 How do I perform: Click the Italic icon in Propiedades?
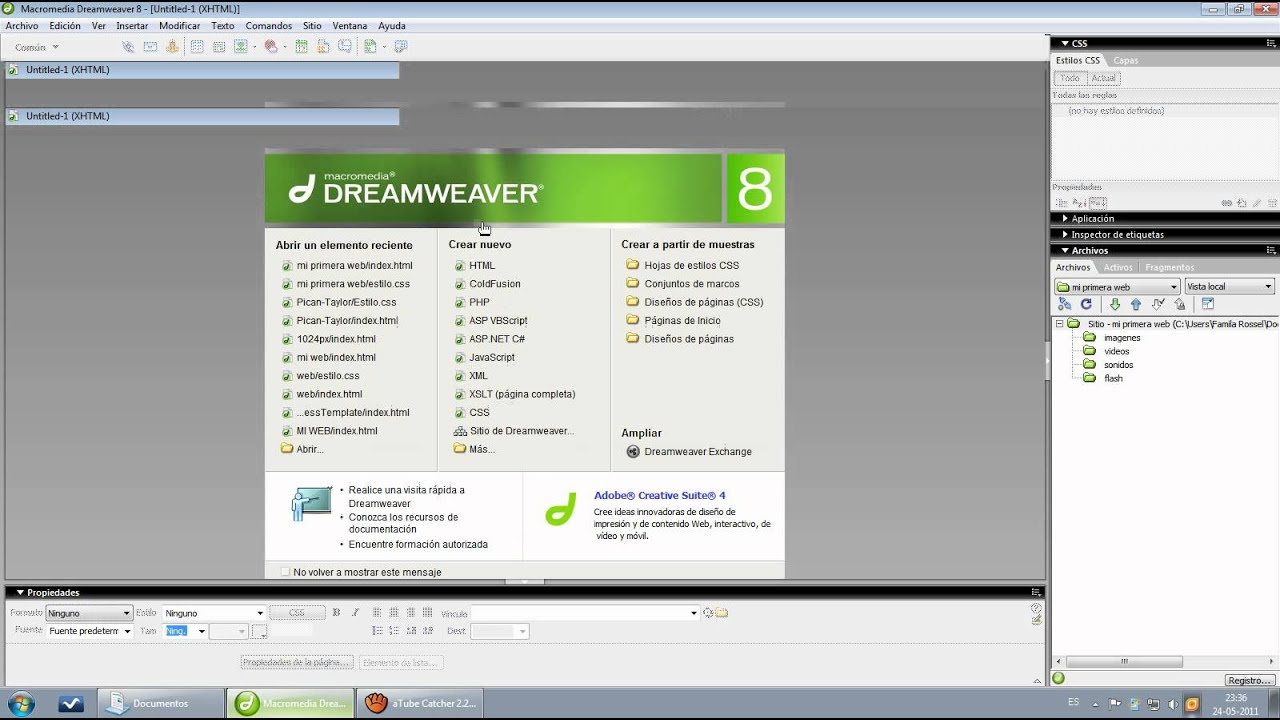pos(355,613)
